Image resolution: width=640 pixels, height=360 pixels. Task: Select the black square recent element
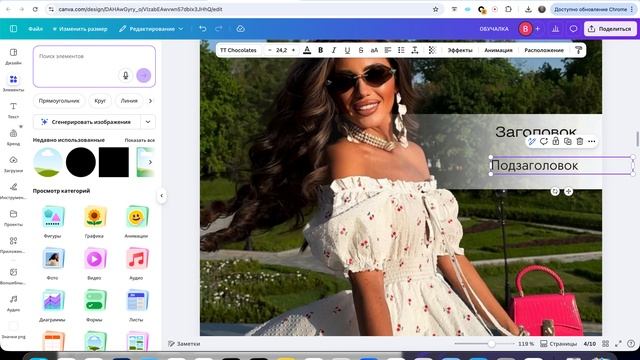click(x=114, y=162)
